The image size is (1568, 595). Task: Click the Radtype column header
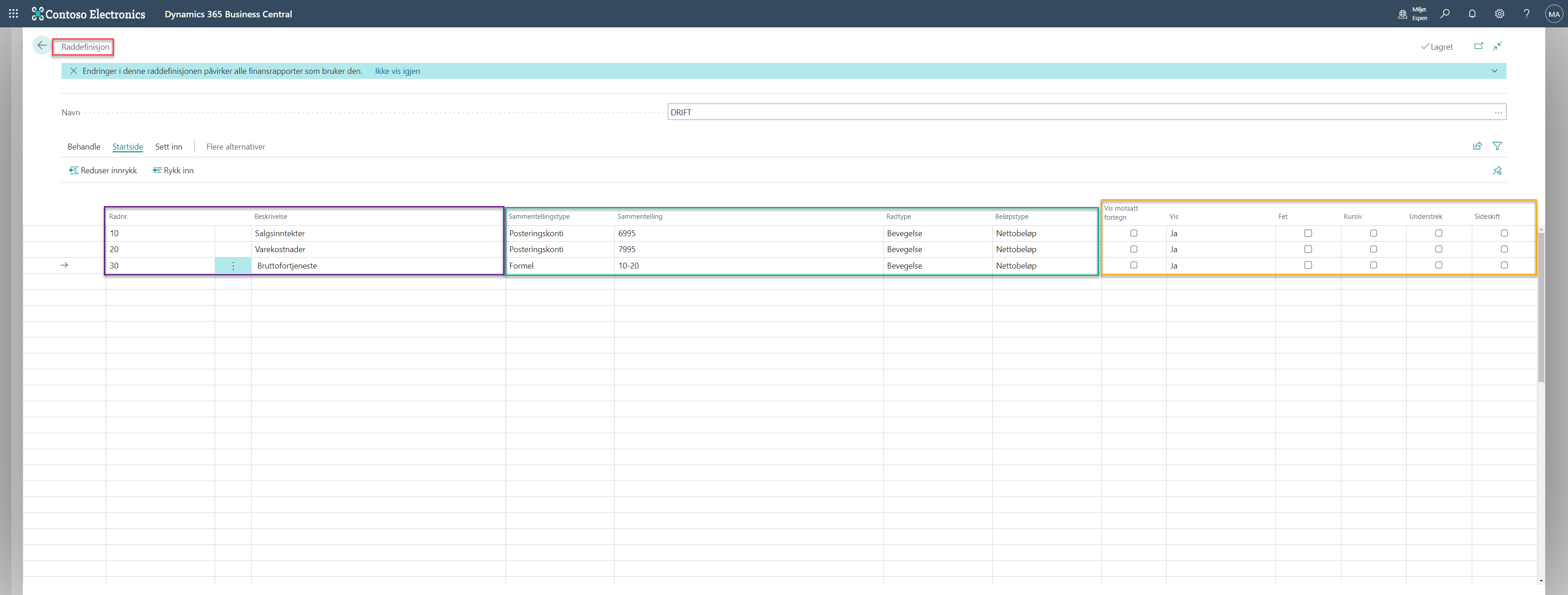pyautogui.click(x=898, y=216)
